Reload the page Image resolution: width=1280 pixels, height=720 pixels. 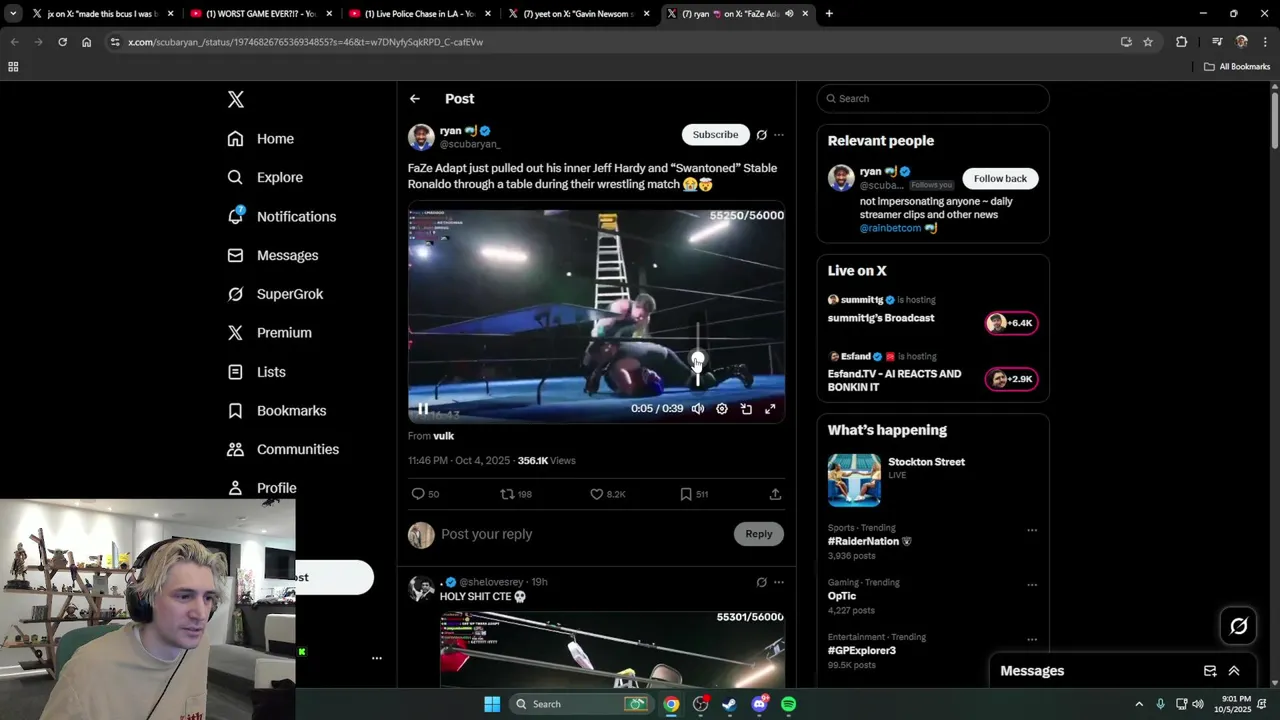[x=62, y=42]
